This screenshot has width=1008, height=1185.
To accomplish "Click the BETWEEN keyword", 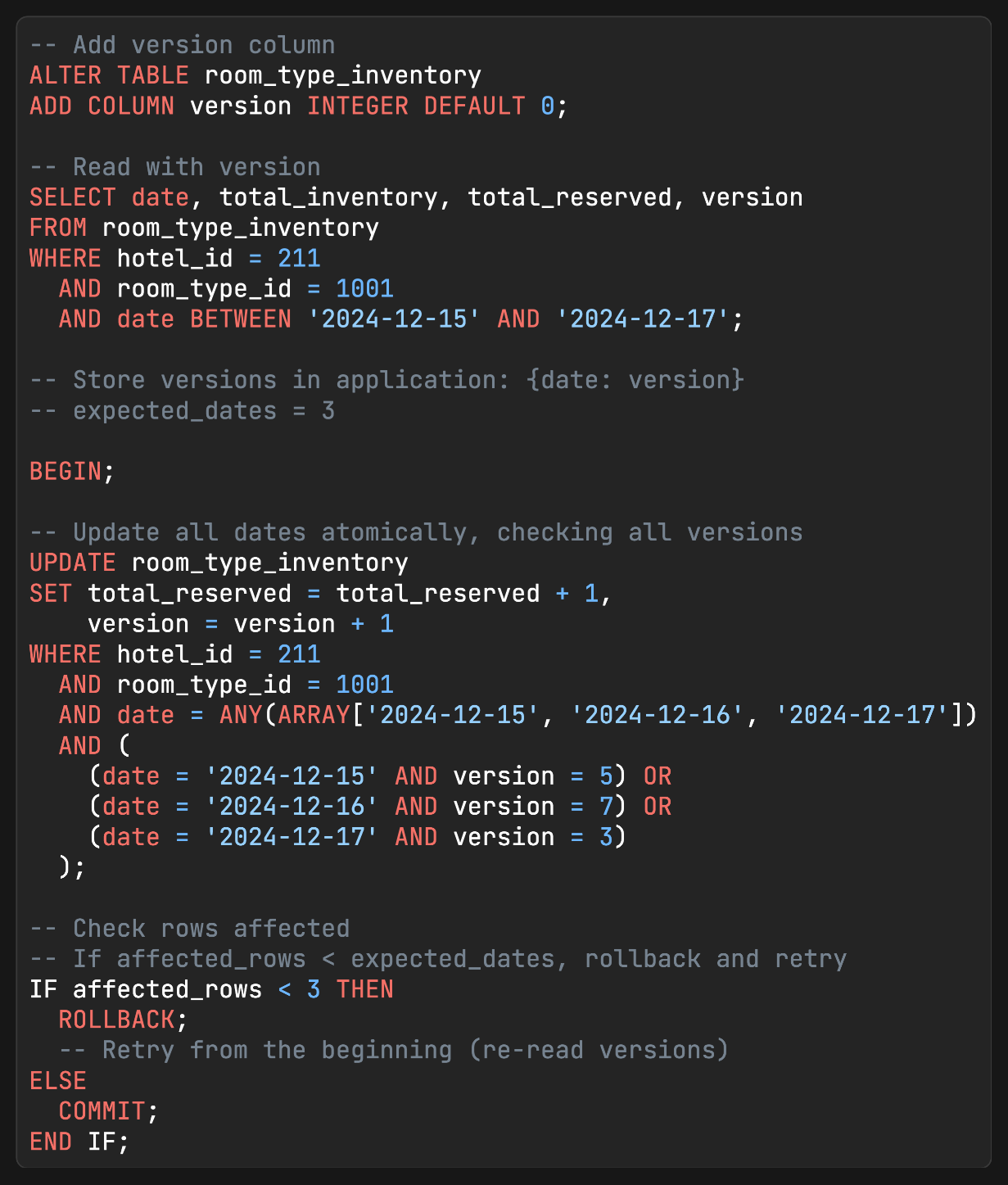I will pyautogui.click(x=241, y=319).
